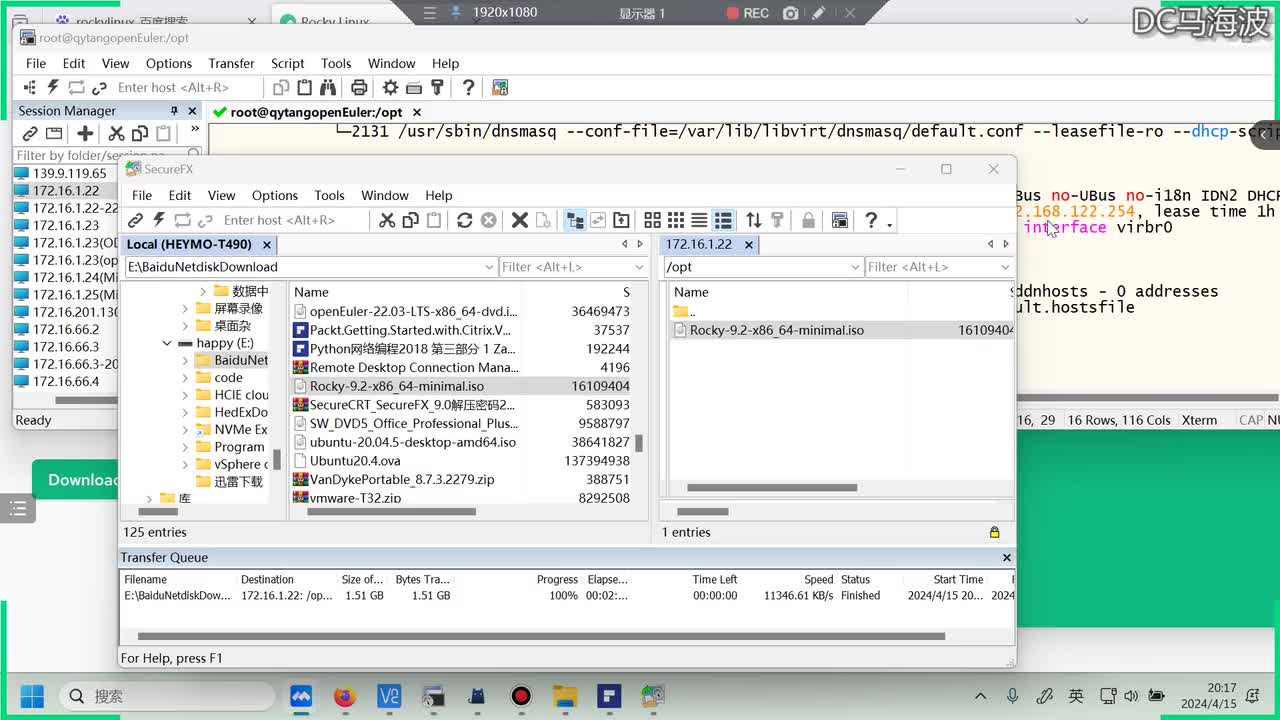
Task: Switch to large icons view in SecureFX
Action: tap(652, 220)
